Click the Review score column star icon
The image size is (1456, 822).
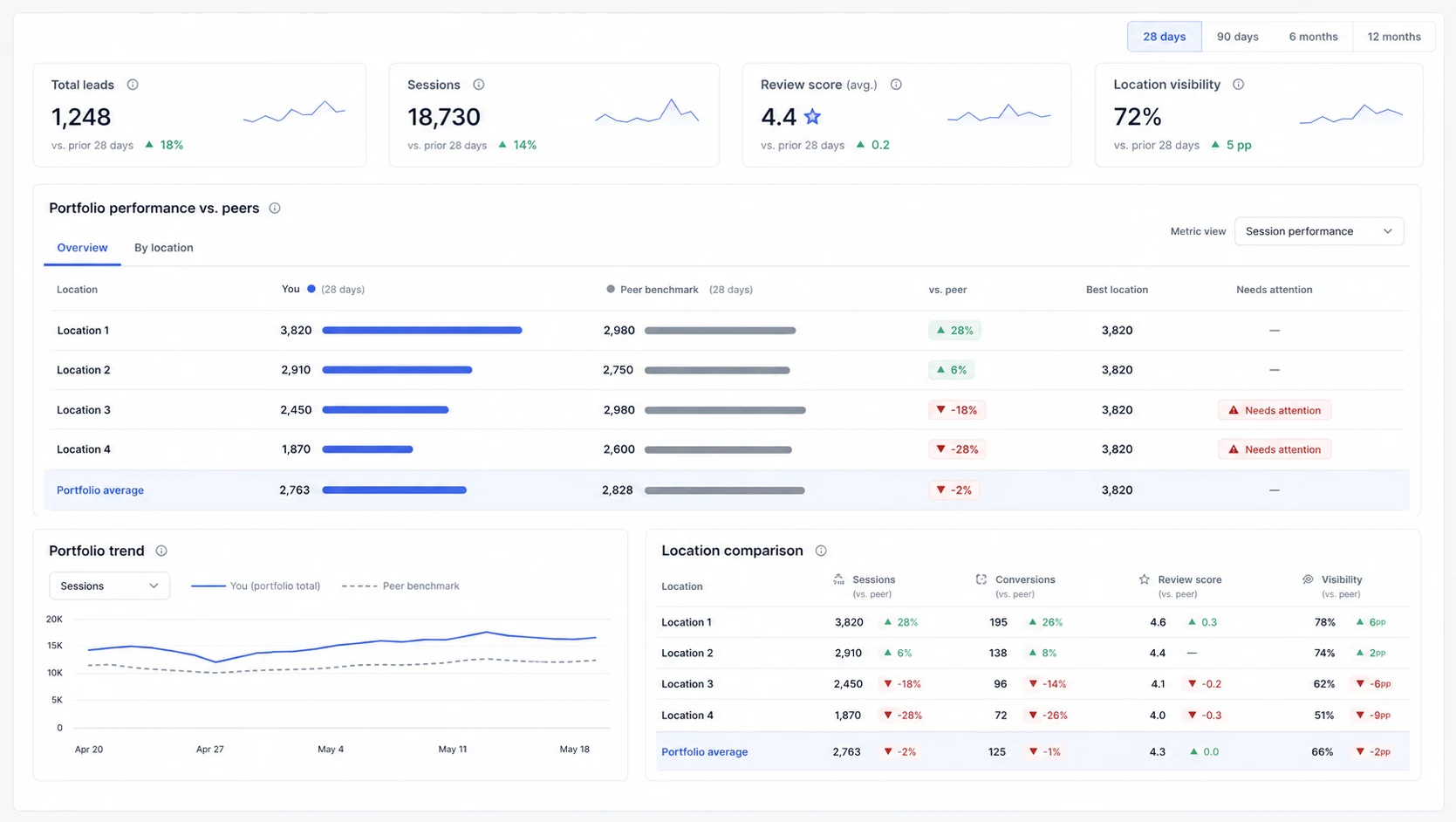tap(1144, 579)
